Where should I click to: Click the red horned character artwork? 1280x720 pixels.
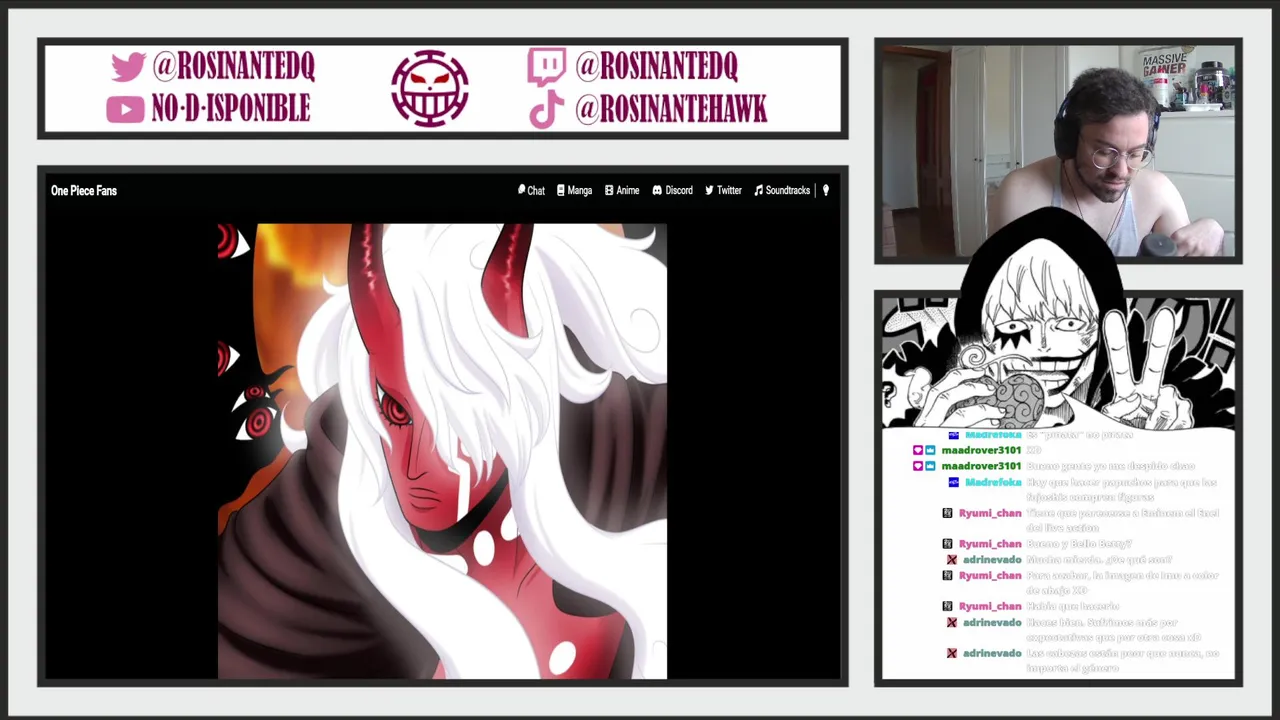[x=442, y=451]
